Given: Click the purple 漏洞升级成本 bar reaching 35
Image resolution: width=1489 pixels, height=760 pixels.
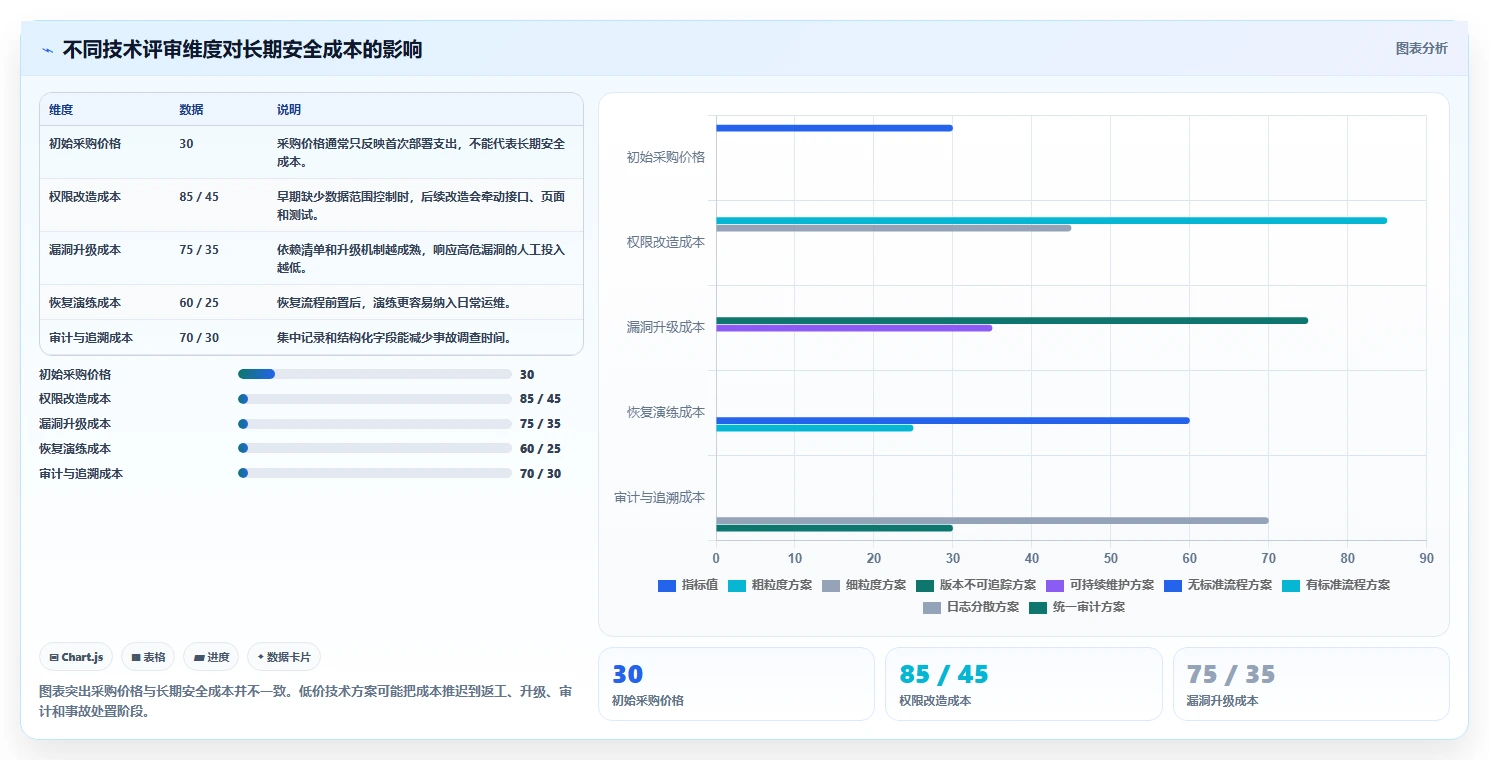Looking at the screenshot, I should point(854,328).
